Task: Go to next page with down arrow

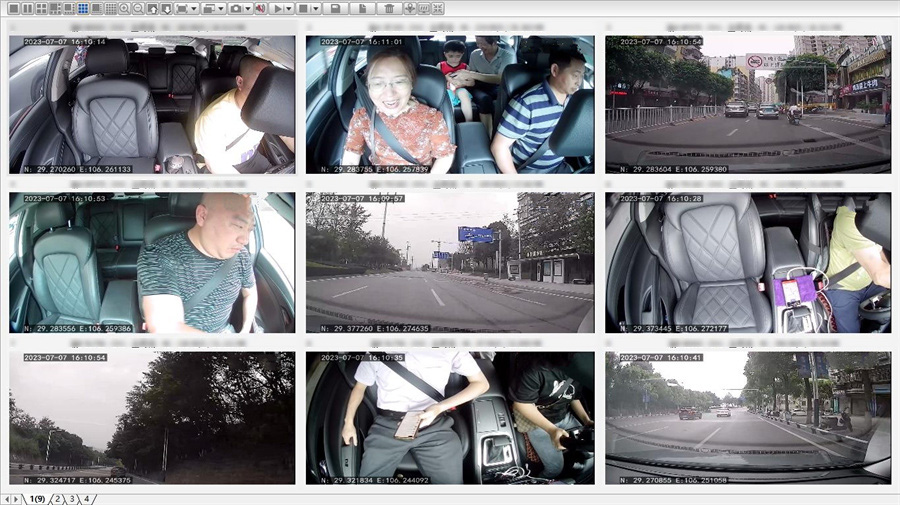Action: (x=166, y=8)
